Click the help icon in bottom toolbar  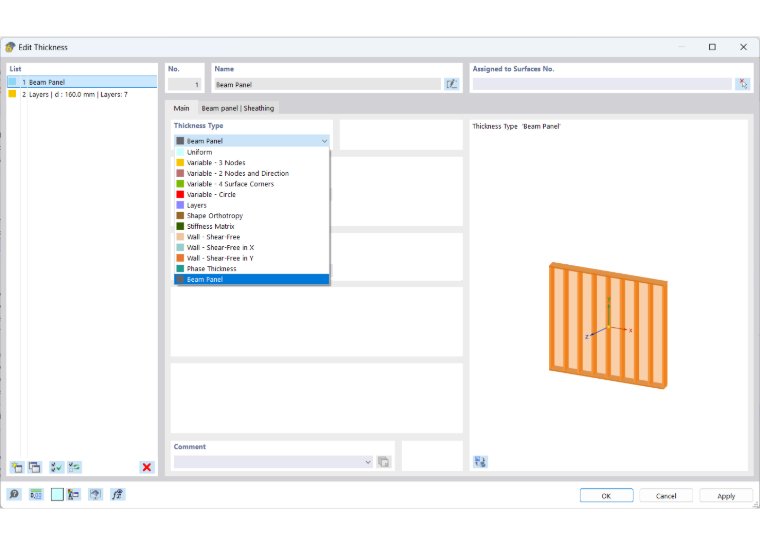pyautogui.click(x=95, y=494)
